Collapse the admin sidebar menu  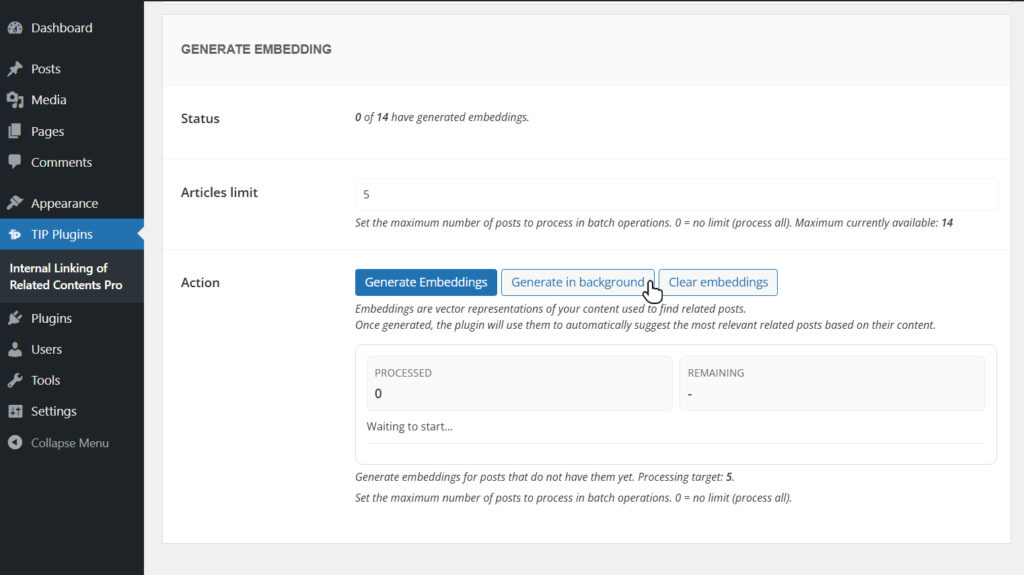[x=59, y=443]
